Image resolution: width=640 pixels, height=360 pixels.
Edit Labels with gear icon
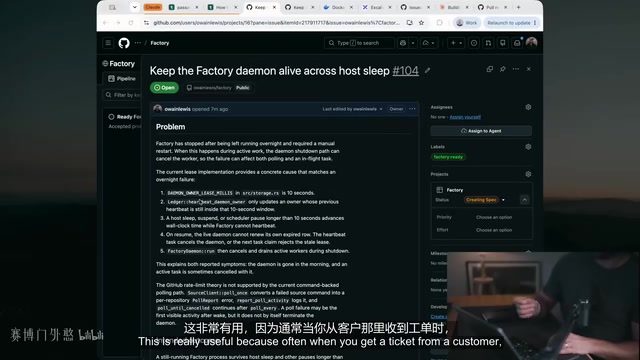tap(528, 147)
